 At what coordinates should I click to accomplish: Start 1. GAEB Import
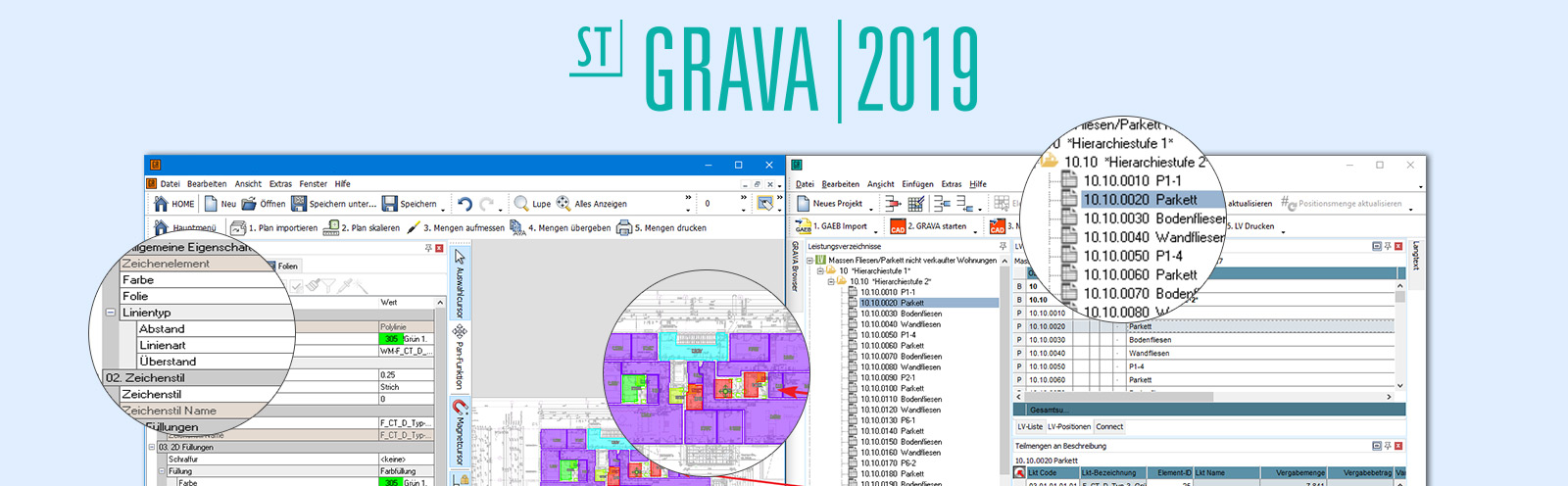point(831,226)
